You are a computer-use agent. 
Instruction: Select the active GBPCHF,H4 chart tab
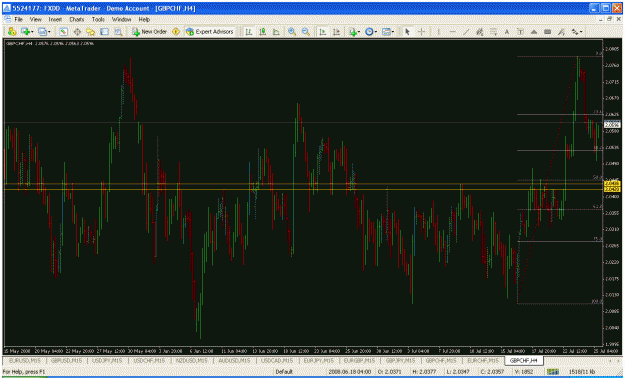[x=523, y=360]
